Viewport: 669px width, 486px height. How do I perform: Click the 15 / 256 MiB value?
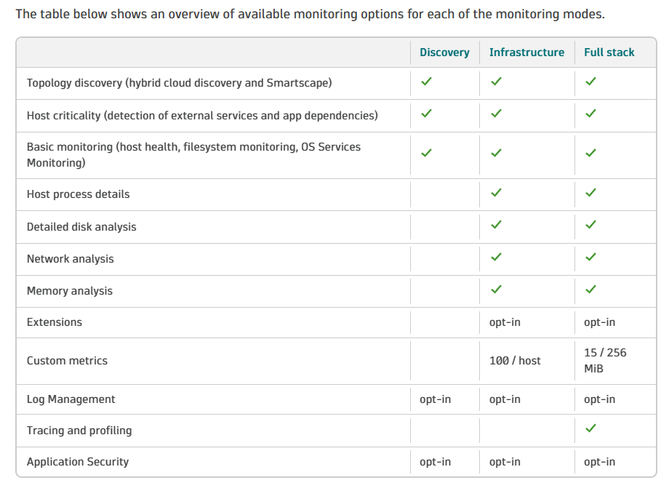point(605,360)
